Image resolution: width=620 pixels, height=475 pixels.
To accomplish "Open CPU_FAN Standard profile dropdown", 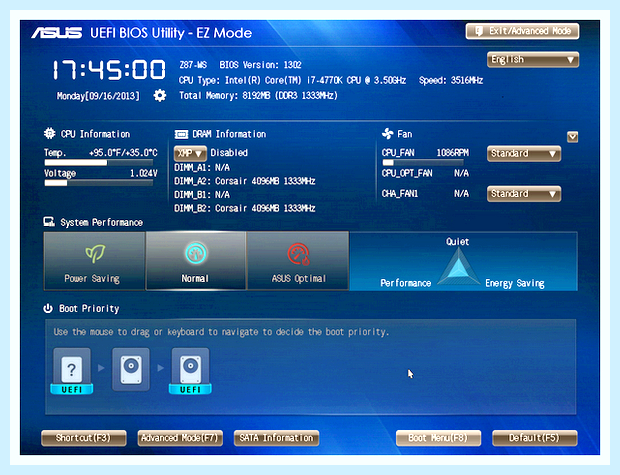I will [x=524, y=153].
